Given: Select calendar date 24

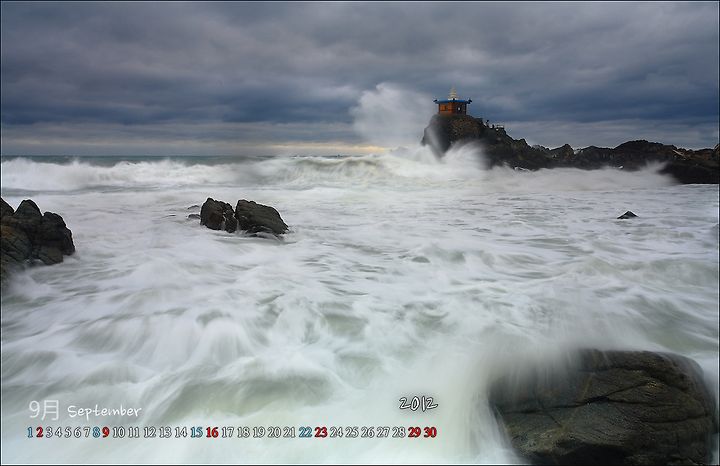Looking at the screenshot, I should (x=337, y=432).
